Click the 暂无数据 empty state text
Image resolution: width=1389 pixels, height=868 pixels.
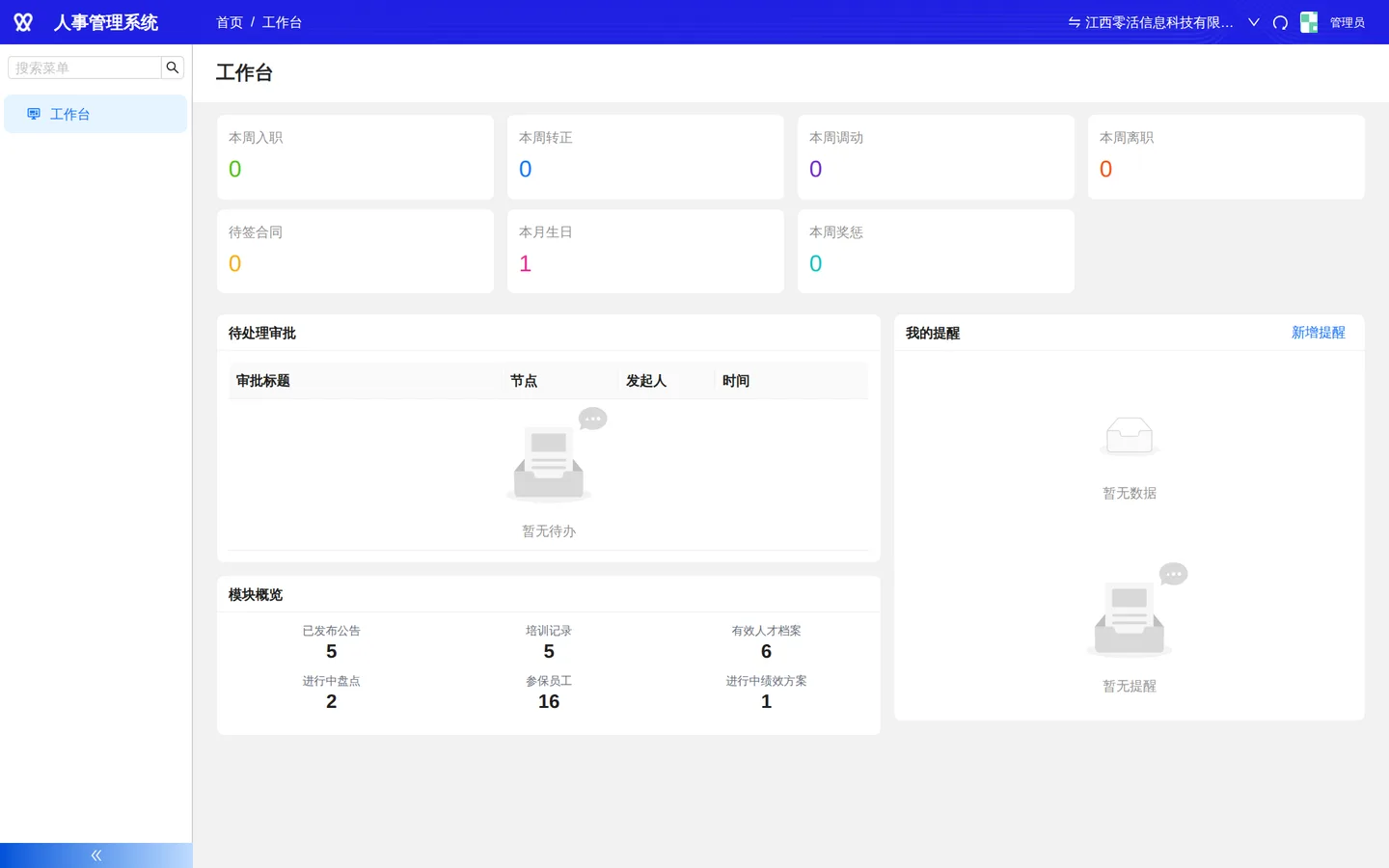pos(1130,493)
